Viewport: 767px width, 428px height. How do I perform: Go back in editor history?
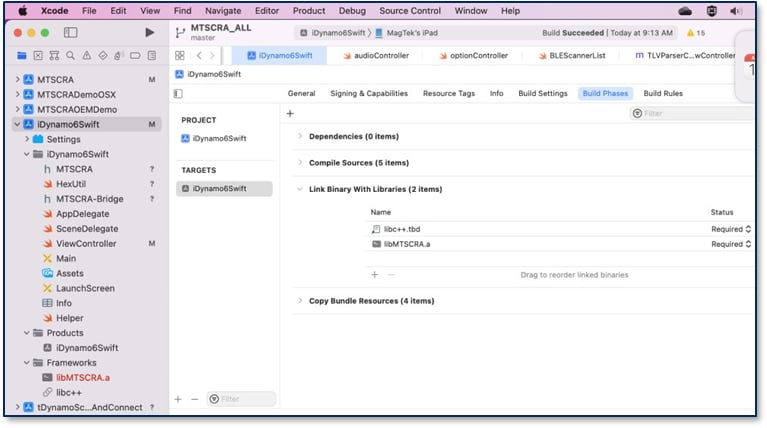coord(199,55)
